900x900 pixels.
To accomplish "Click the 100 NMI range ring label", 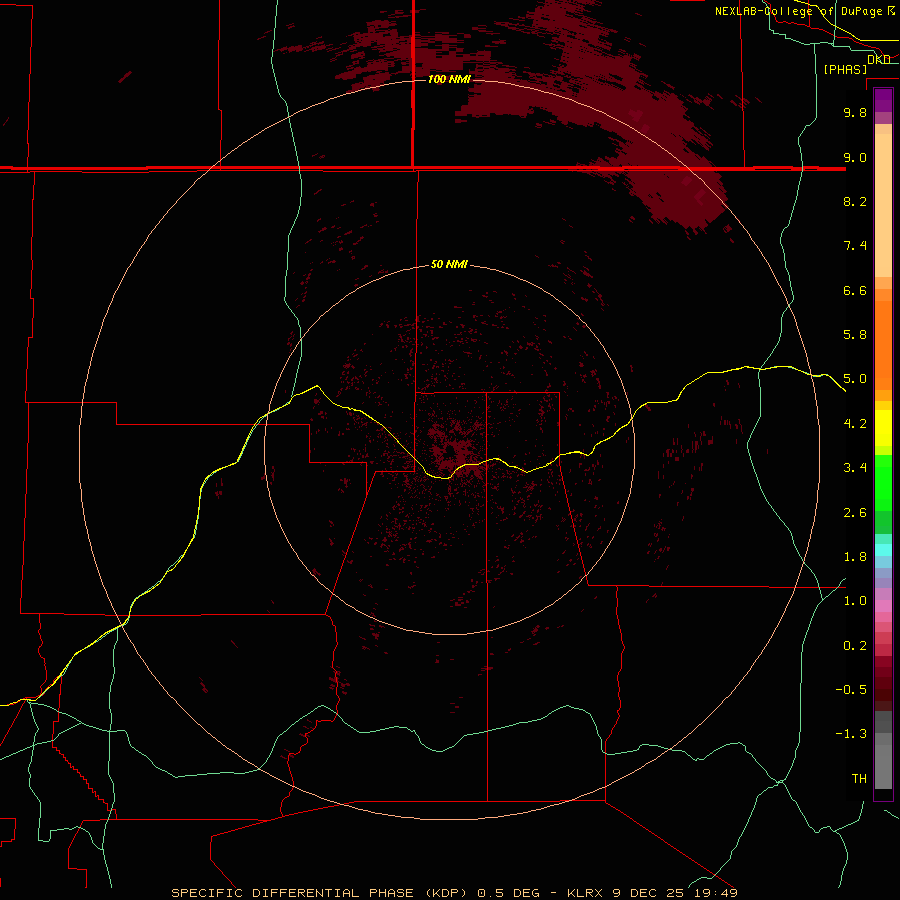I will tap(449, 79).
